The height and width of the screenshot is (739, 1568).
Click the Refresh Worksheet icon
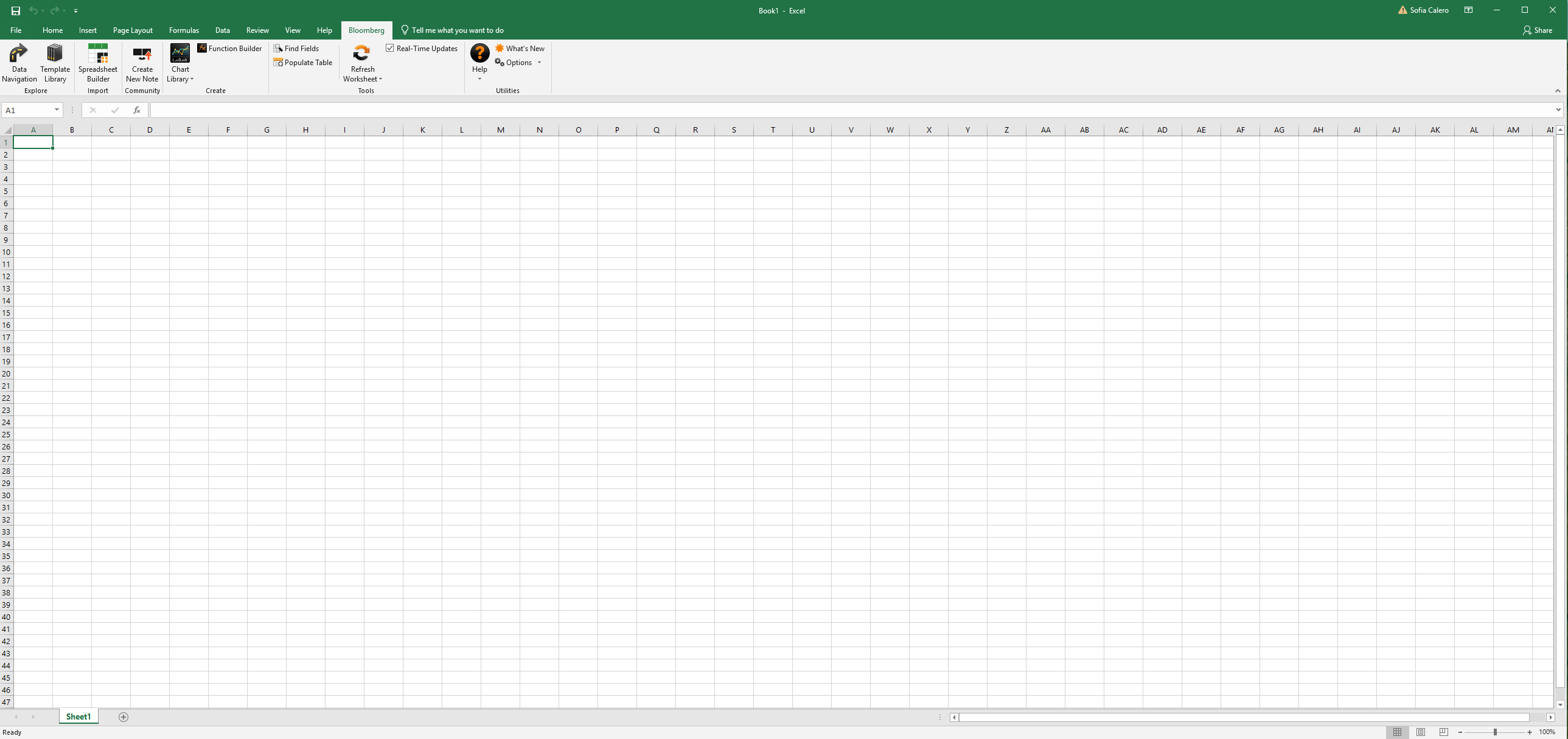click(361, 54)
